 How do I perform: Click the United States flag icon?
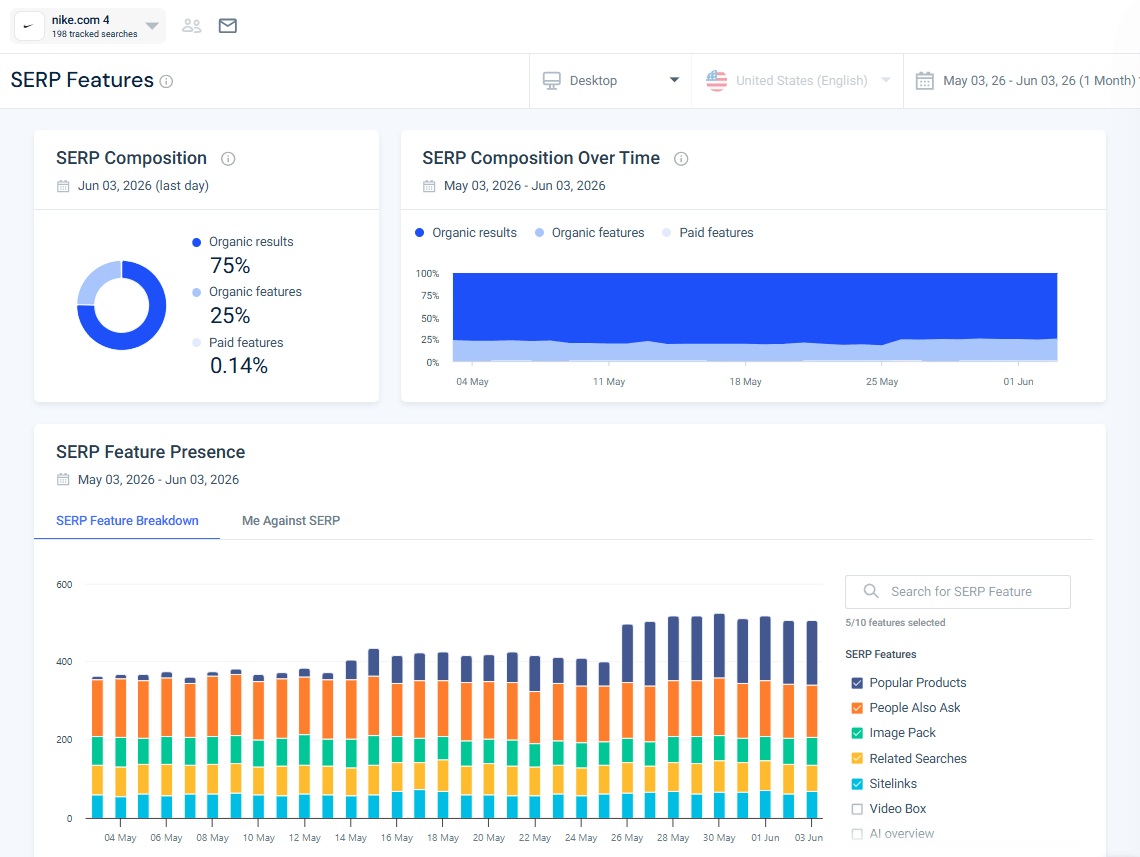tap(717, 81)
